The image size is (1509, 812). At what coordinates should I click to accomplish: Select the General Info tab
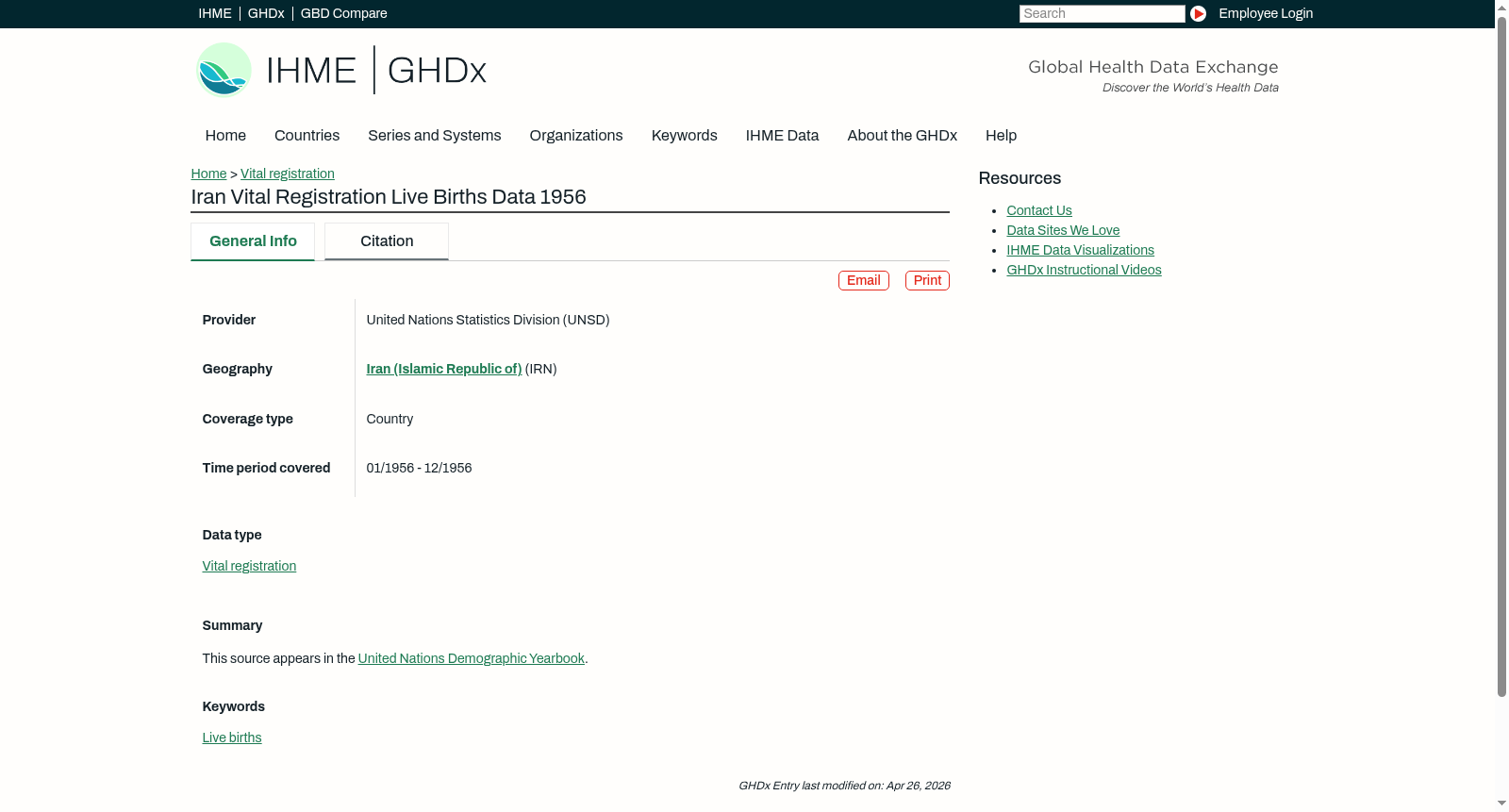pos(253,241)
